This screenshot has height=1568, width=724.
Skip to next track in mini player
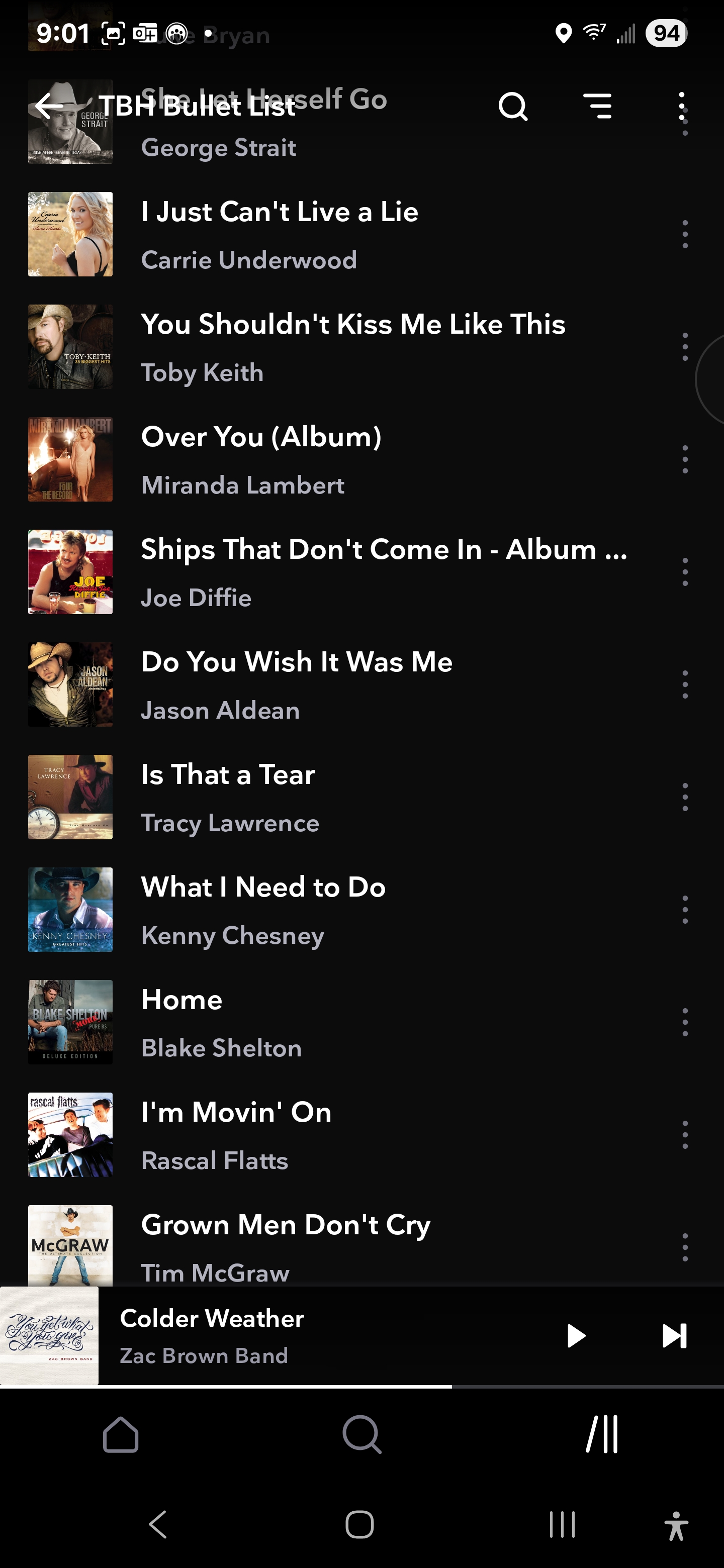tap(674, 1336)
